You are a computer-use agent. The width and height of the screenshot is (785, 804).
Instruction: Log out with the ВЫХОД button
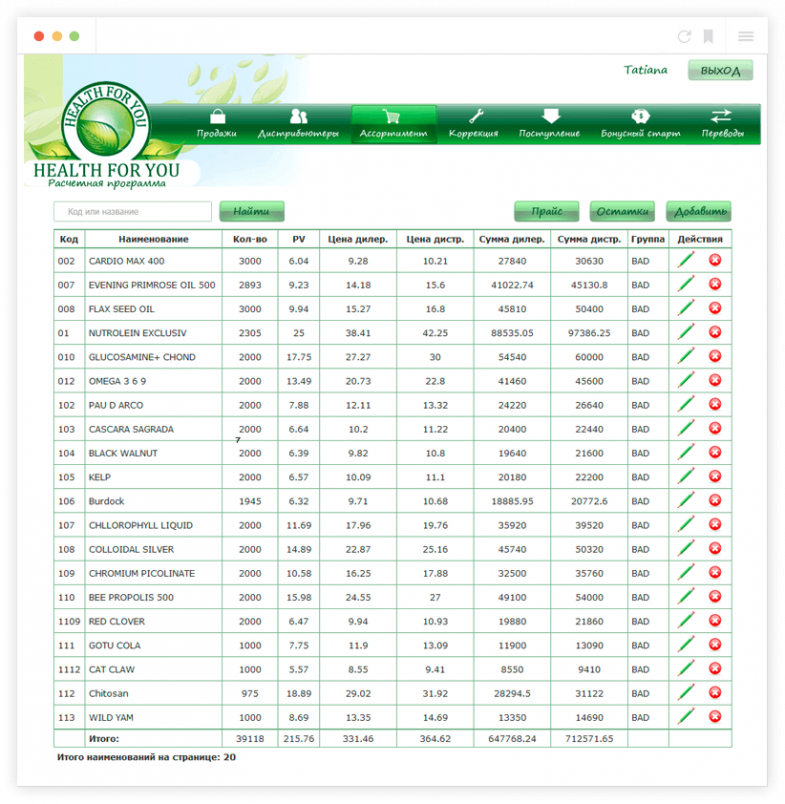(x=720, y=71)
